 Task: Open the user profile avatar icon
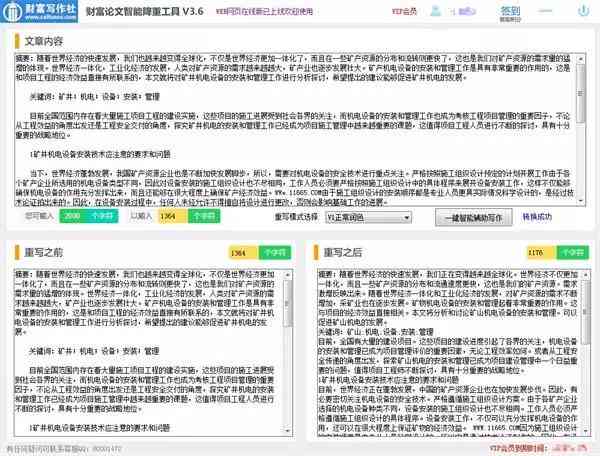tap(435, 11)
